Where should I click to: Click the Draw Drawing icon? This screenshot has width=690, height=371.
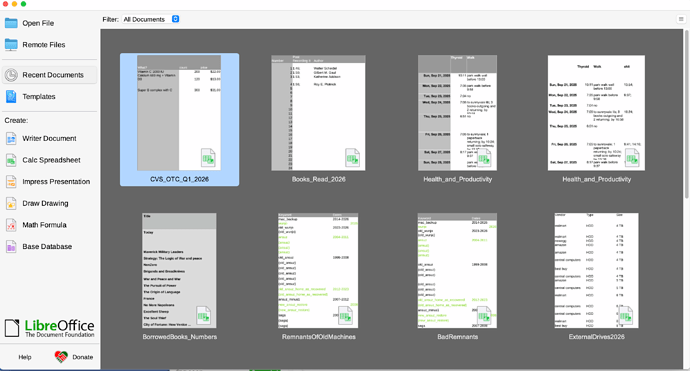(11, 203)
